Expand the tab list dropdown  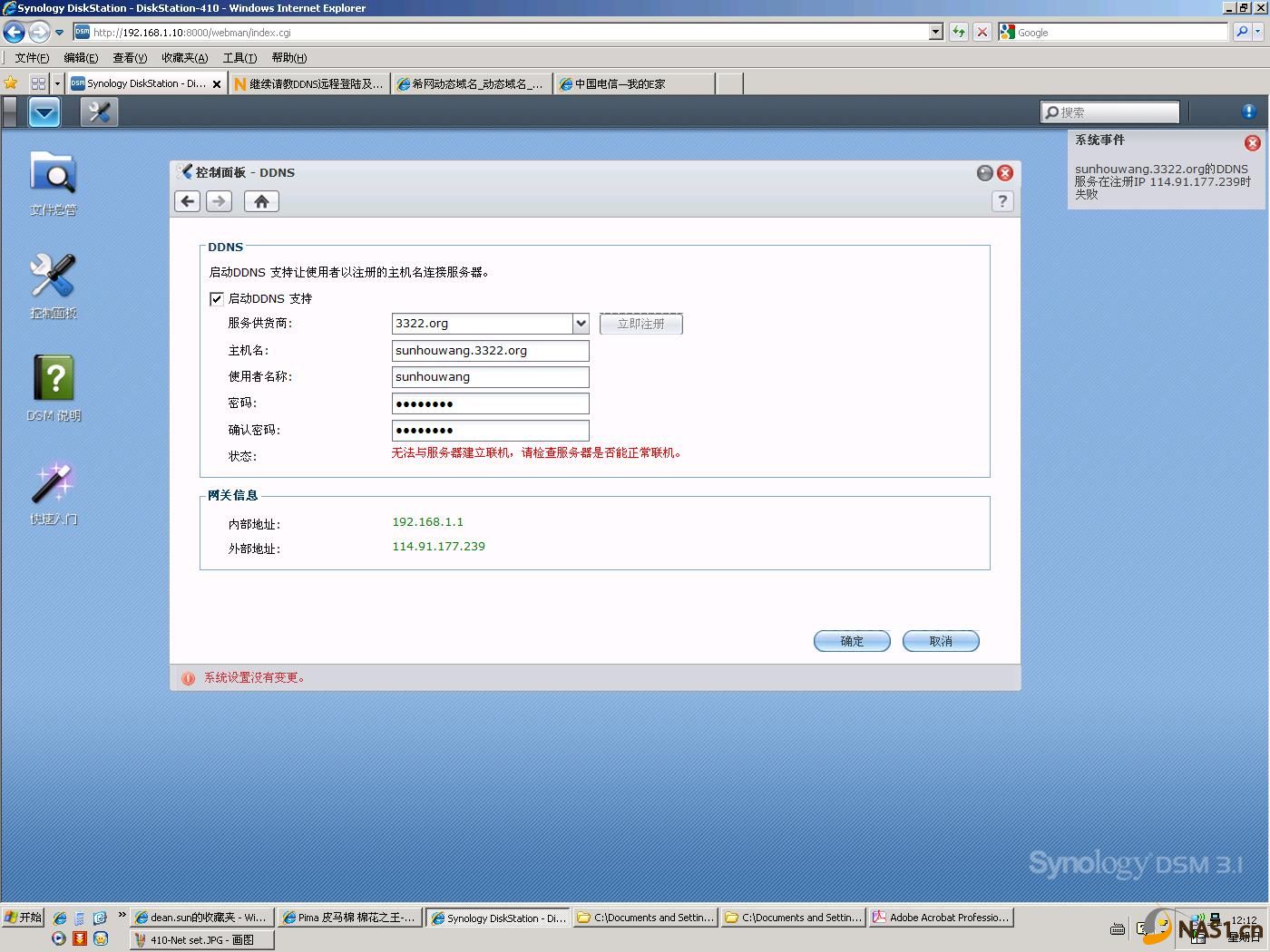57,83
